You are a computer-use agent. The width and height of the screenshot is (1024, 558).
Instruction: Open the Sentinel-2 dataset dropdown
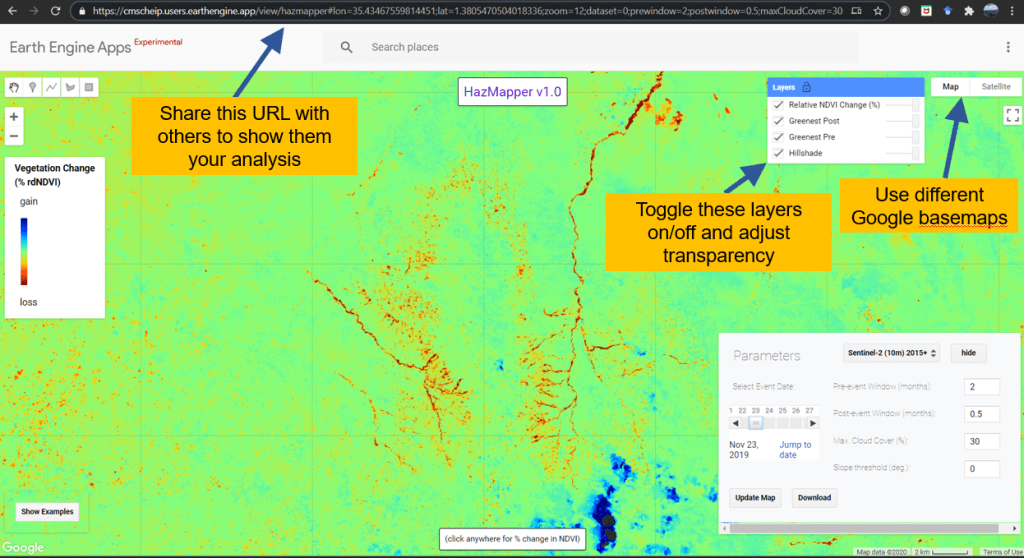pyautogui.click(x=891, y=353)
